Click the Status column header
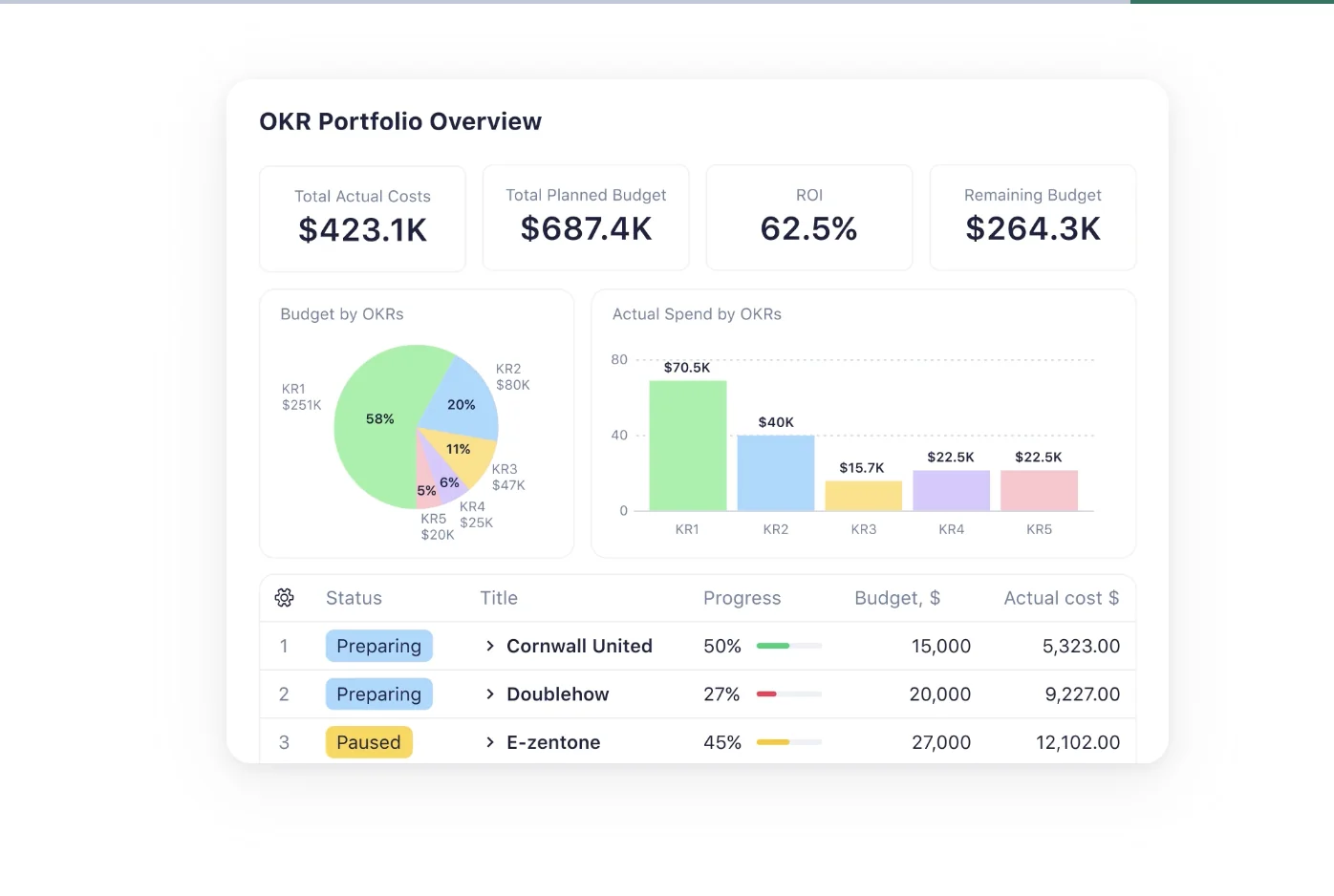The image size is (1334, 896). pos(354,598)
